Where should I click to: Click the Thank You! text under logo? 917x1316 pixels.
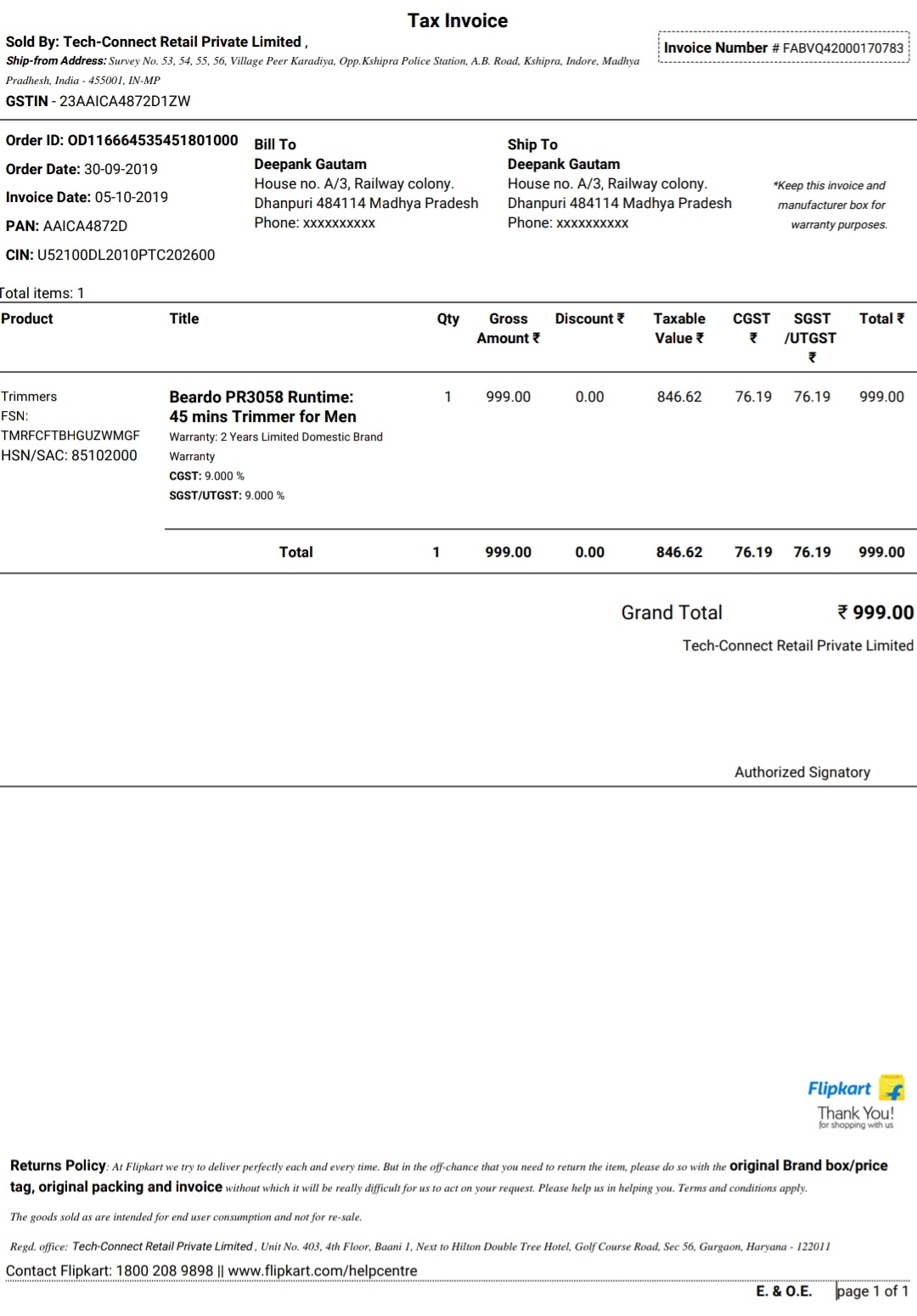[856, 1113]
